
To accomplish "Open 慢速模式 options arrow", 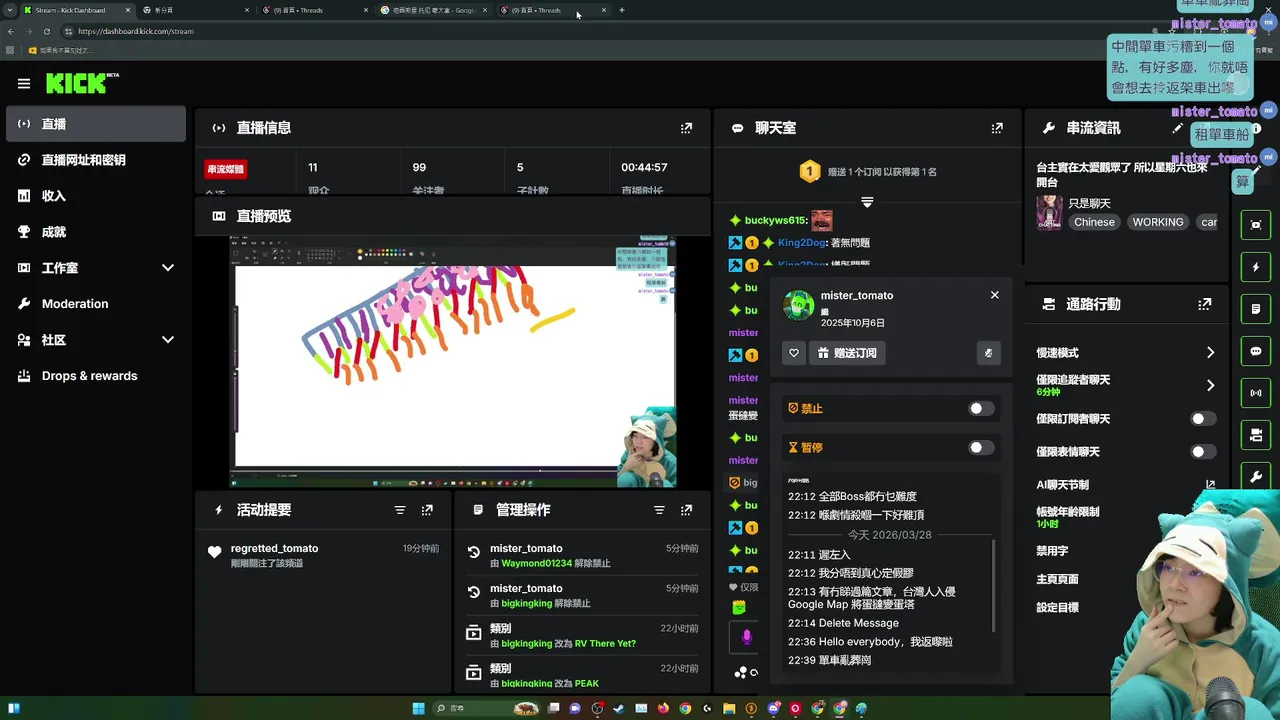I will 1210,353.
